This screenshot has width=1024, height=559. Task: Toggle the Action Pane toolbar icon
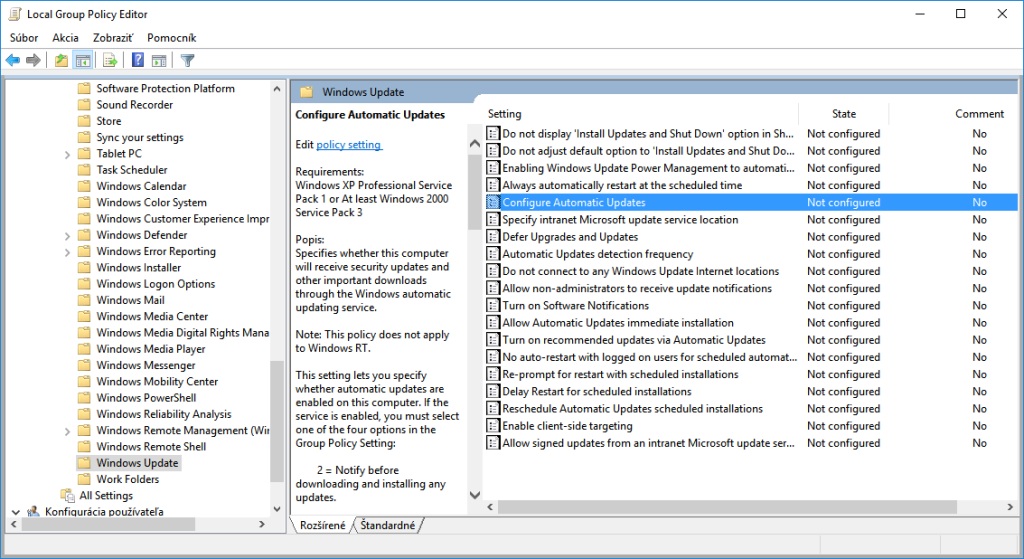(158, 61)
